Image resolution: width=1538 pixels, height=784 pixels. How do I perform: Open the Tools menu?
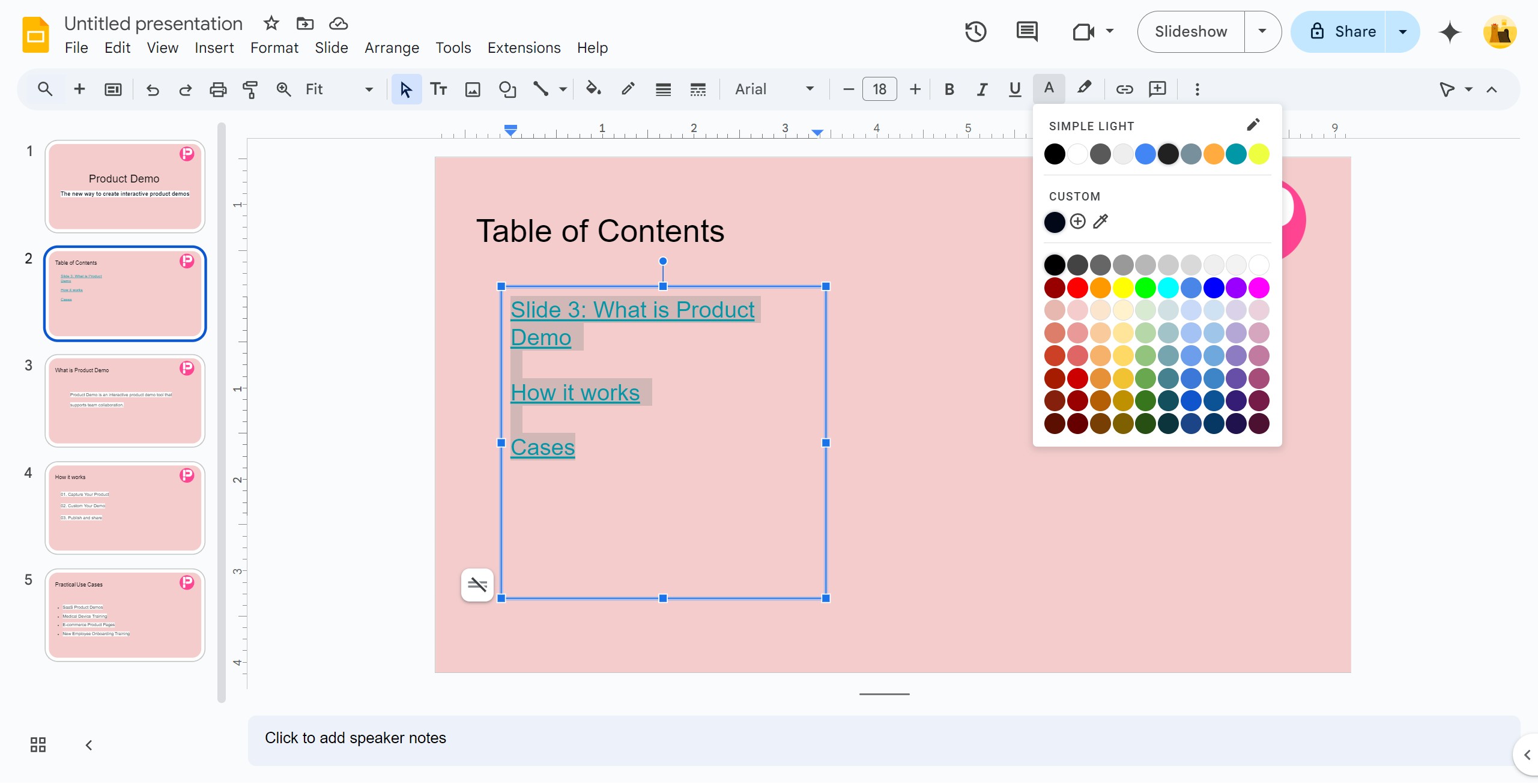click(453, 47)
